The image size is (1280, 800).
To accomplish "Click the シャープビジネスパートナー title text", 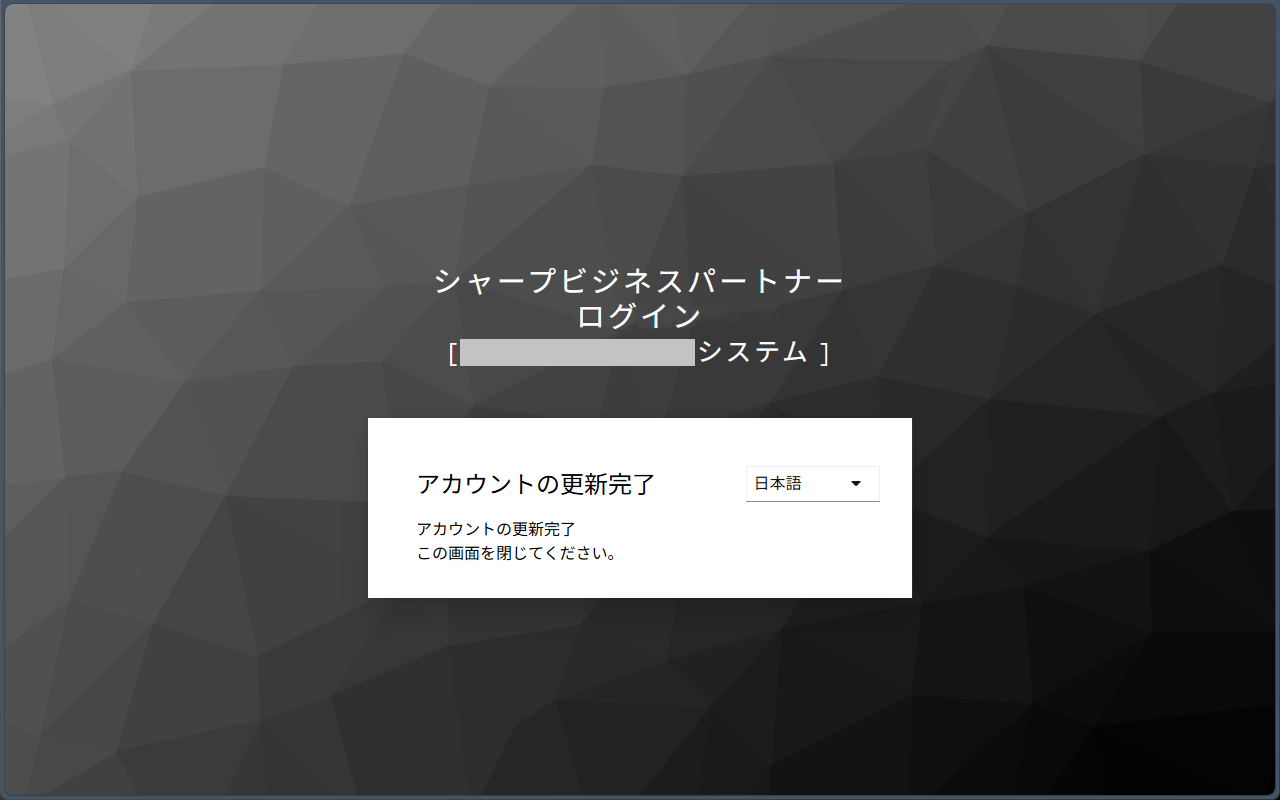I will [x=639, y=282].
